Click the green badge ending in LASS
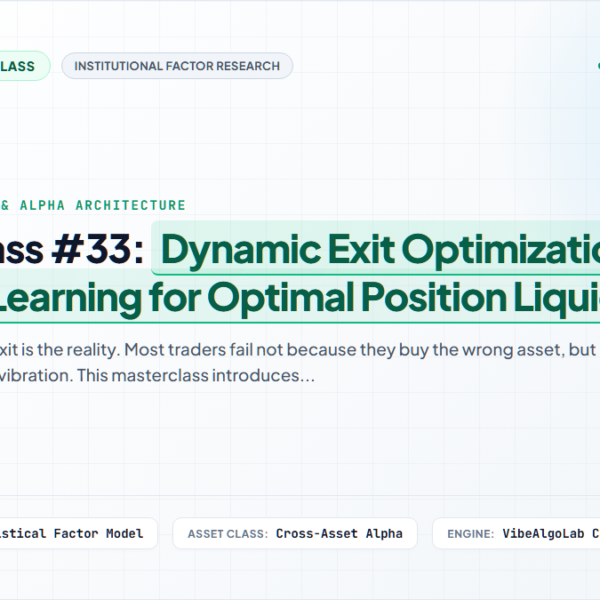This screenshot has width=600, height=600. click(x=24, y=66)
